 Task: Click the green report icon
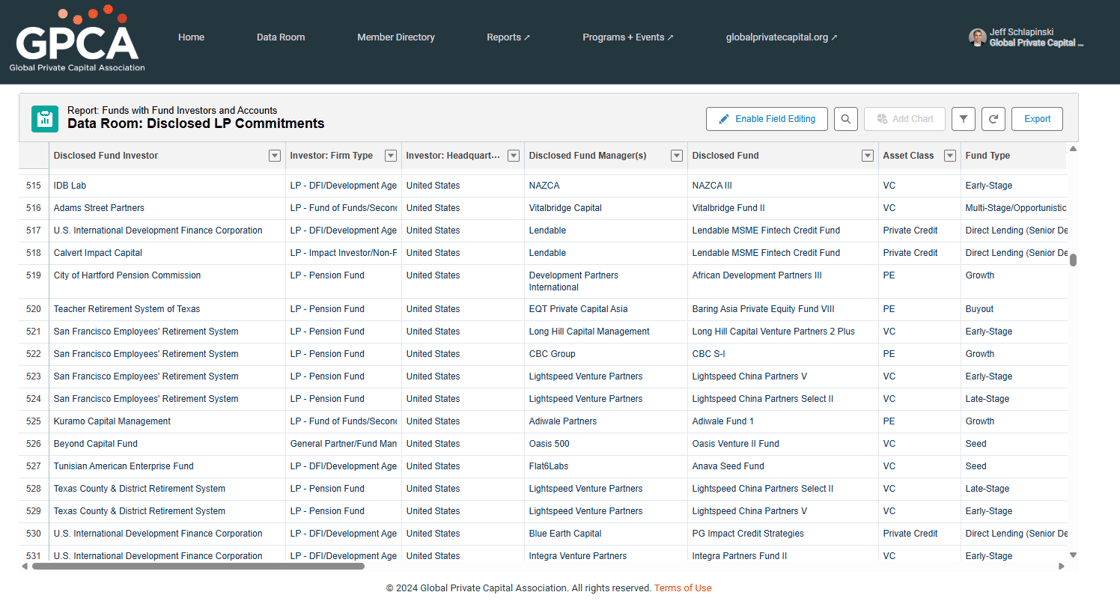point(45,119)
